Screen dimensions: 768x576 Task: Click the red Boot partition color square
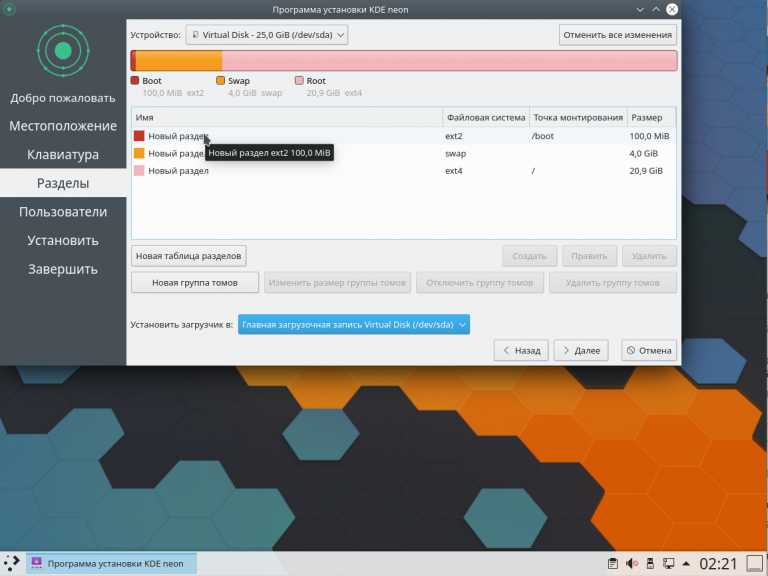(x=135, y=81)
